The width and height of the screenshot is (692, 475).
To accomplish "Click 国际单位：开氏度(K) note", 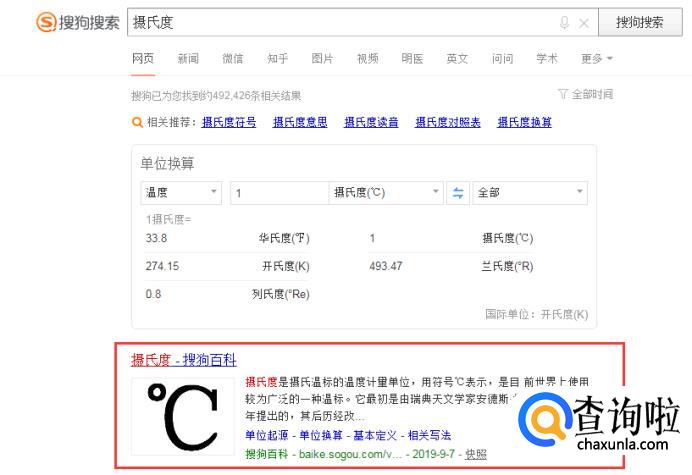I will coord(537,314).
